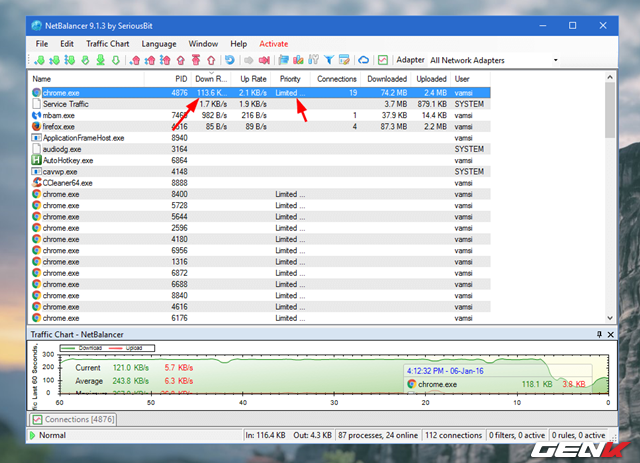
Task: Select the Connections [4876] tab
Action: [74, 419]
